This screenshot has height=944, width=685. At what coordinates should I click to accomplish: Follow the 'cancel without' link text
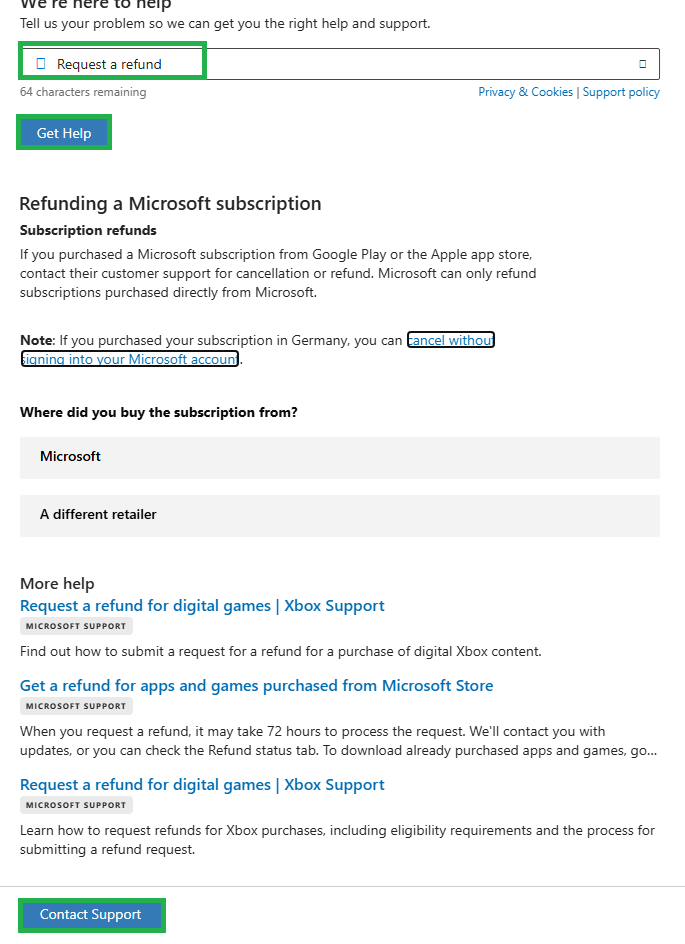(451, 340)
